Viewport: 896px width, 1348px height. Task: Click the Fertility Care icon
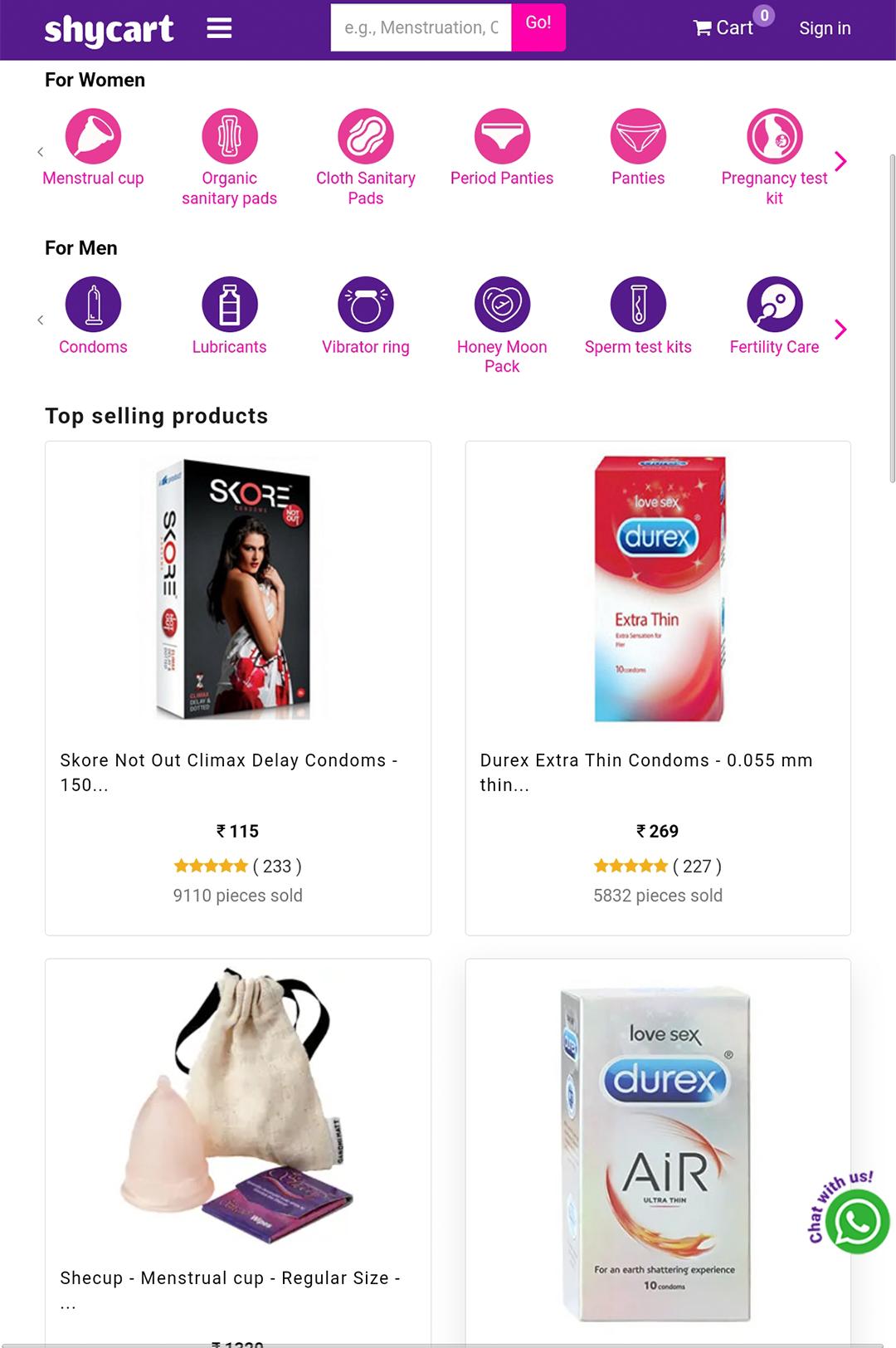tap(774, 305)
